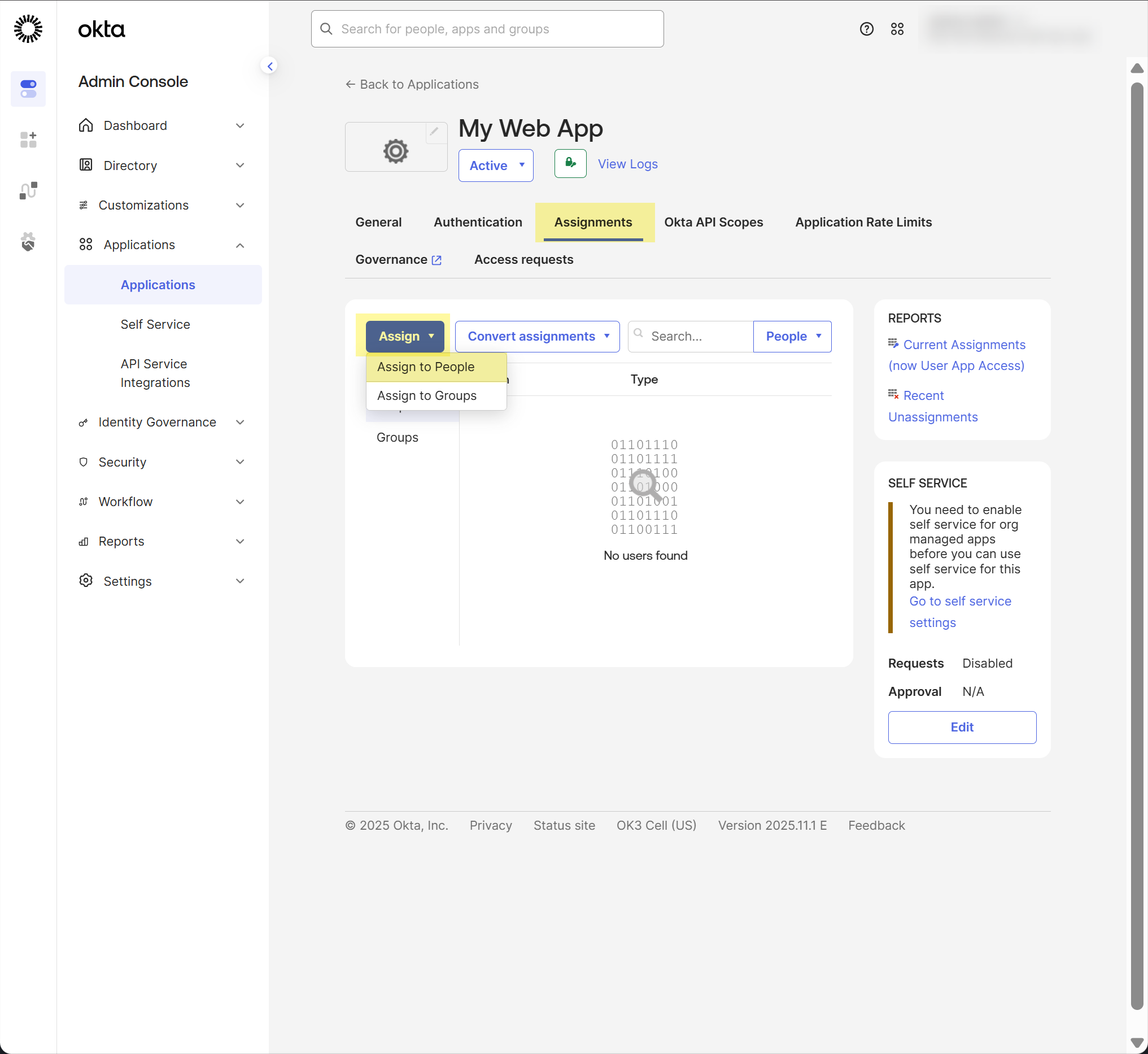The width and height of the screenshot is (1148, 1054).
Task: Click the add apps icon in left rail
Action: [28, 140]
